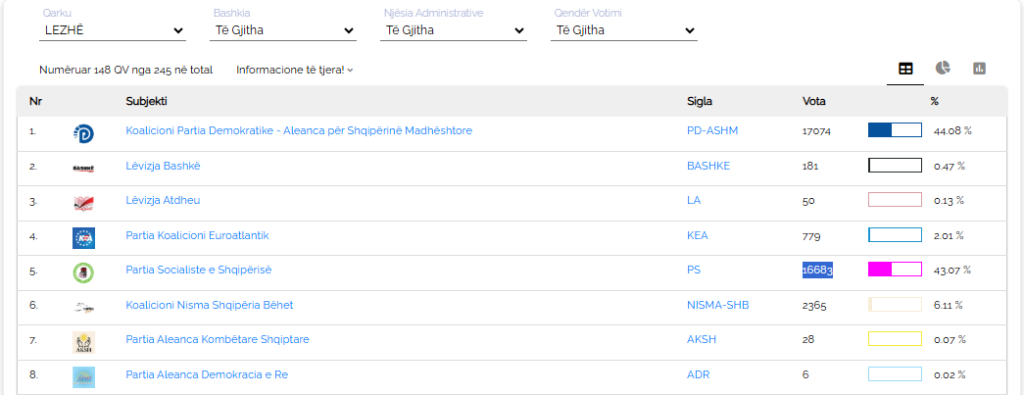Click the Lëvizja Atdheu party logo
This screenshot has width=1024, height=395.
[84, 204]
